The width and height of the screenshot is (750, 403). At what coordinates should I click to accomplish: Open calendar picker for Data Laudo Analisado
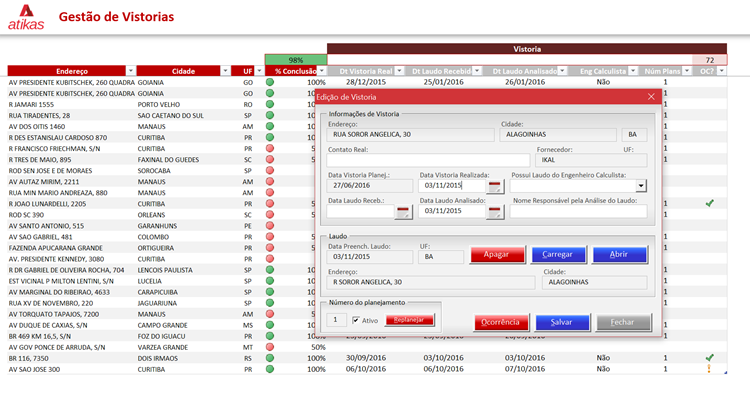[x=495, y=212]
